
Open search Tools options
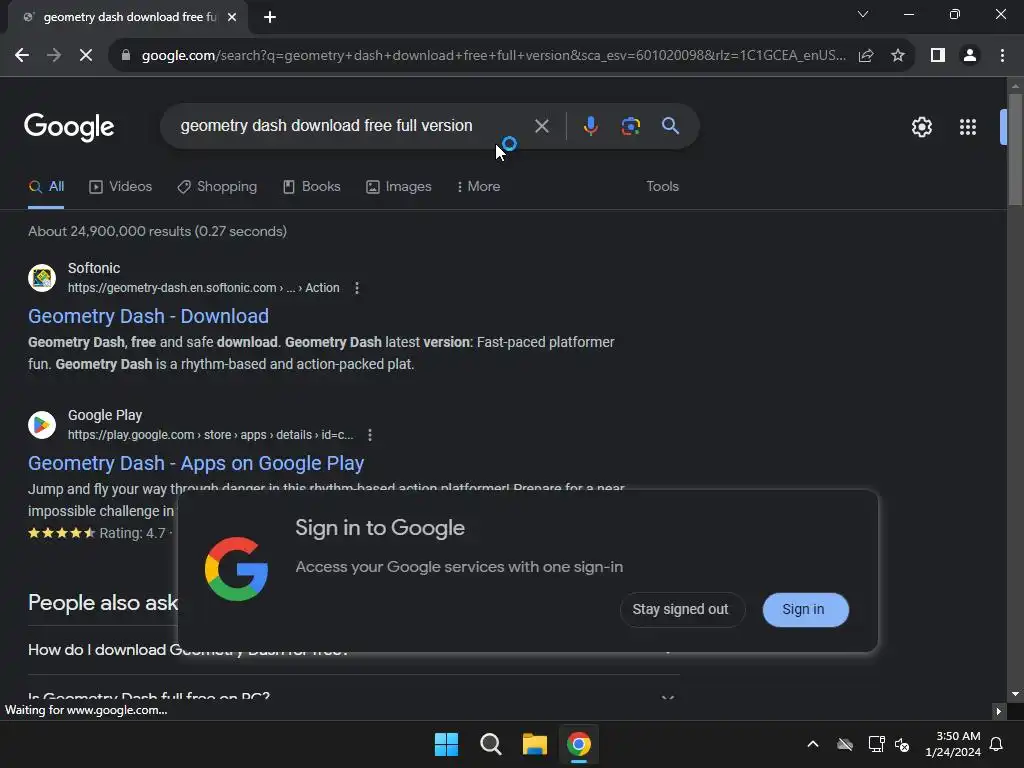point(662,187)
